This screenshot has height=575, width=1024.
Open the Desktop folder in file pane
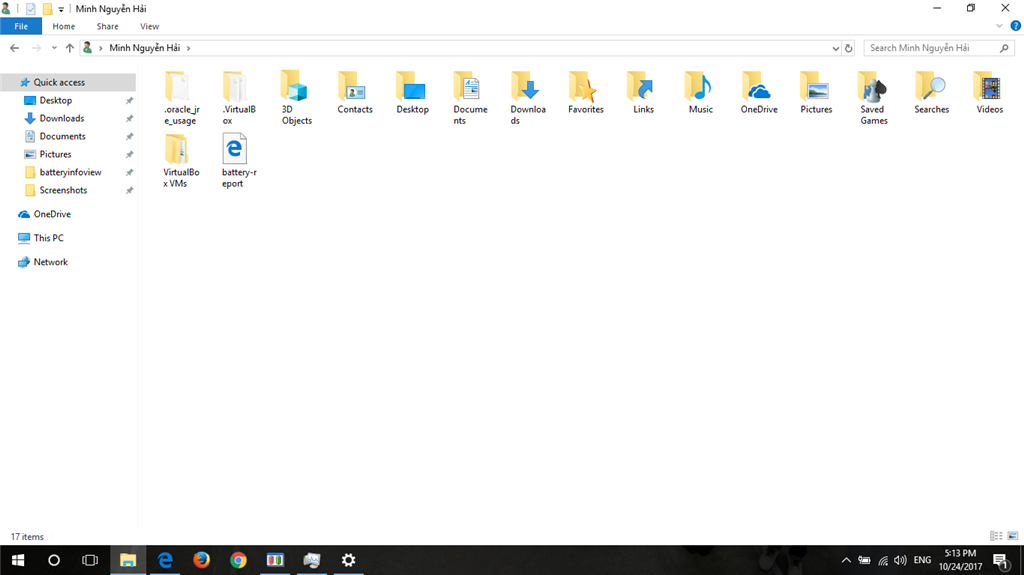click(412, 93)
